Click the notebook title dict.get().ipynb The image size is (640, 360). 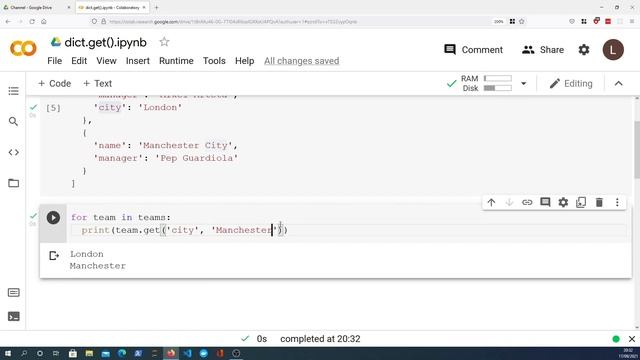[105, 42]
